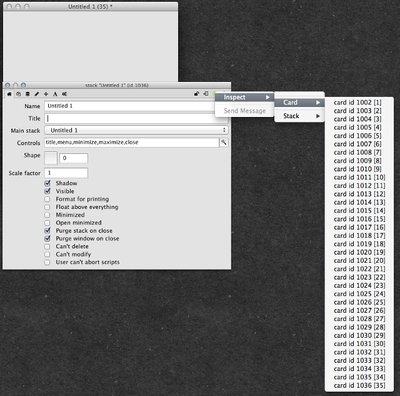Disable the Shadow checkbox
Viewport: 400px width, 396px height.
coord(47,183)
